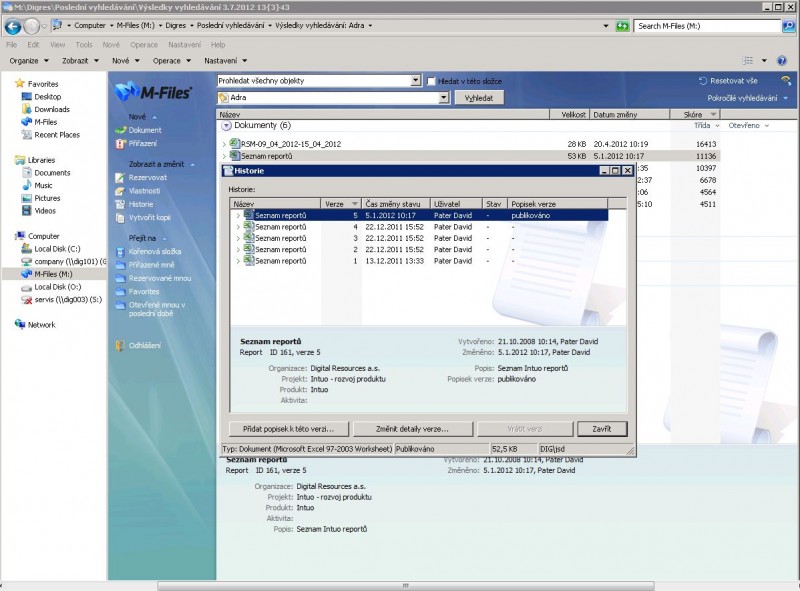Expand version 4 row of Seznam reportů
This screenshot has width=800, height=591.
pyautogui.click(x=237, y=227)
